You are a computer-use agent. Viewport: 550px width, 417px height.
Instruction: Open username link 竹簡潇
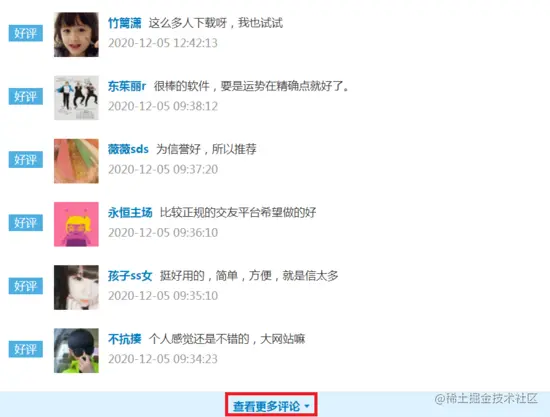click(x=125, y=23)
